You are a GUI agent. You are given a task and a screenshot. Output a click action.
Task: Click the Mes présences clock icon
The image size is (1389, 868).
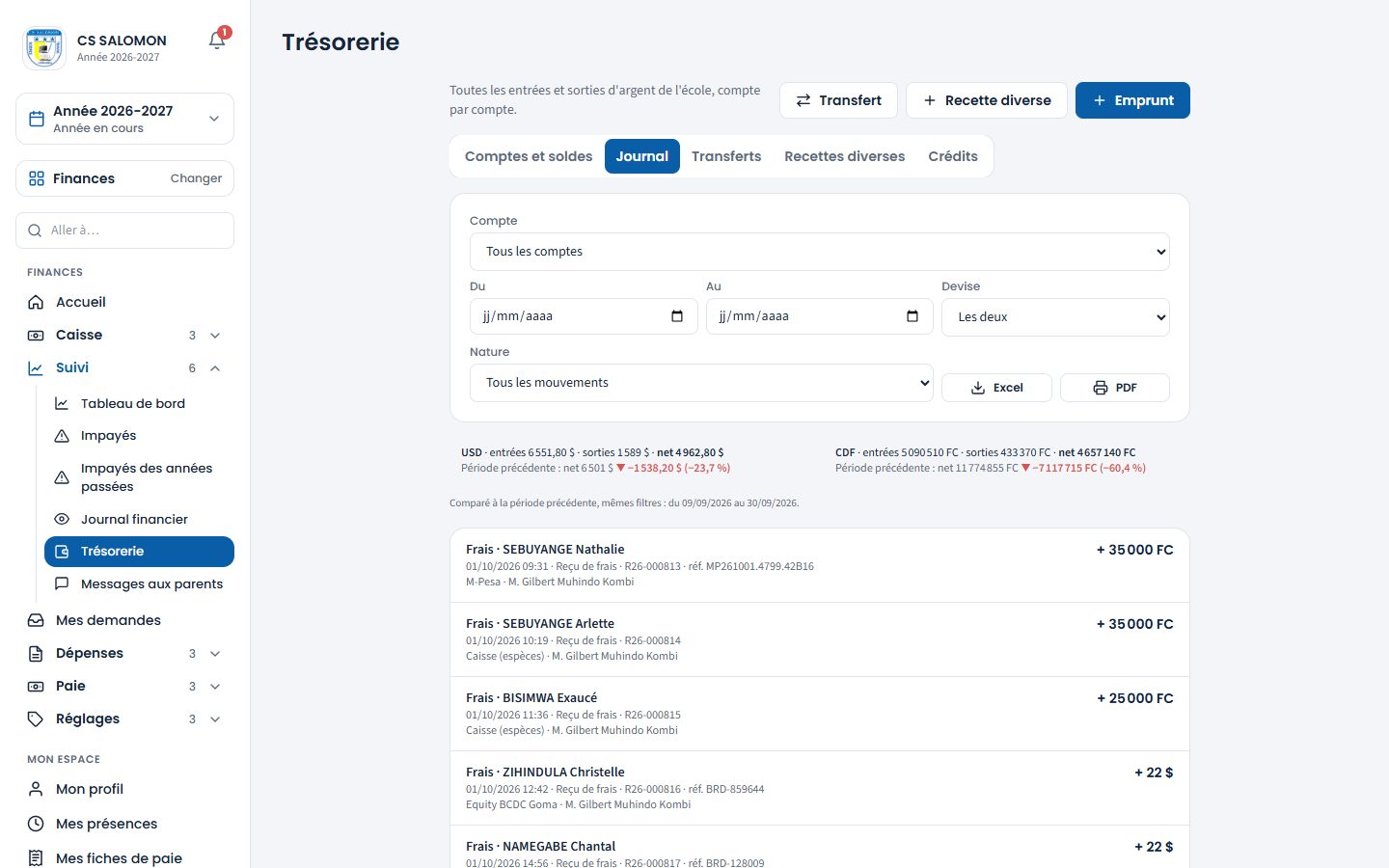(x=36, y=824)
